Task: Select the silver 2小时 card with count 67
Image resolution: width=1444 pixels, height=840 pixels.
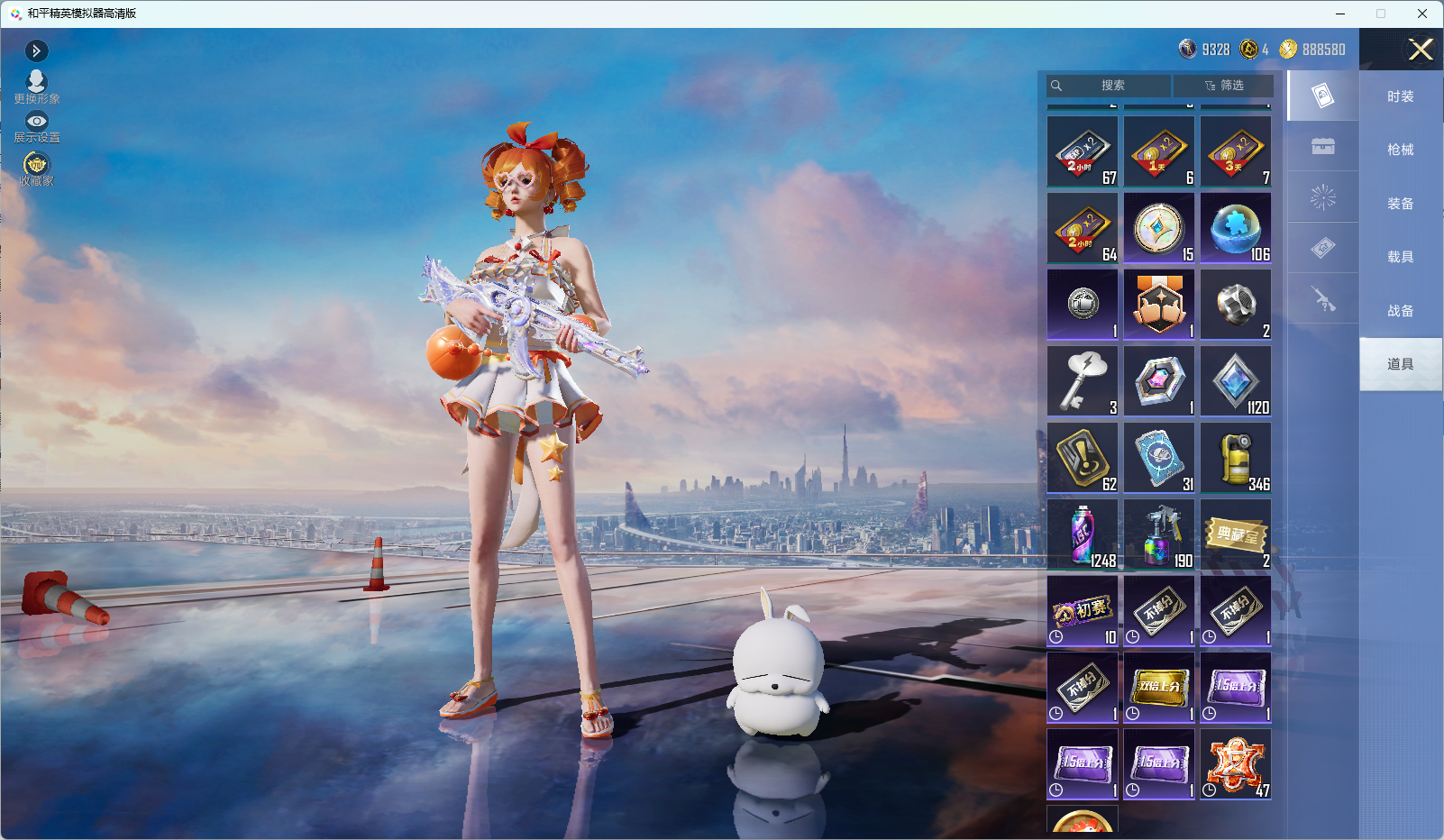Action: [1083, 151]
